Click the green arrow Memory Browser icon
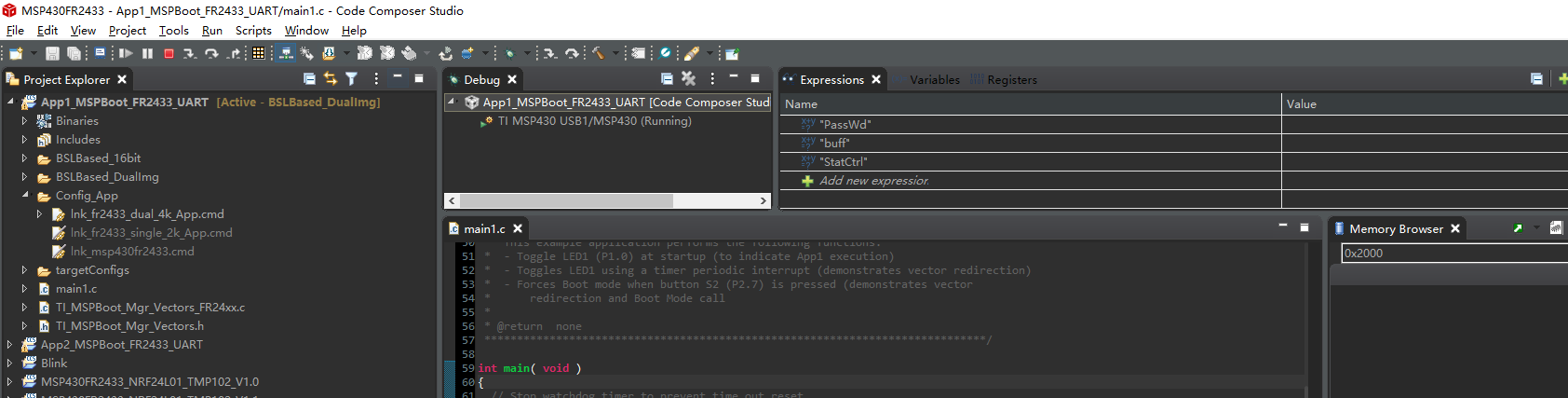1568x398 pixels. point(1518,228)
